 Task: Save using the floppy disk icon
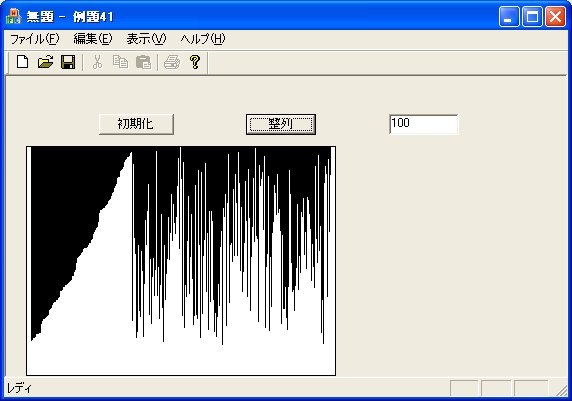(68, 62)
